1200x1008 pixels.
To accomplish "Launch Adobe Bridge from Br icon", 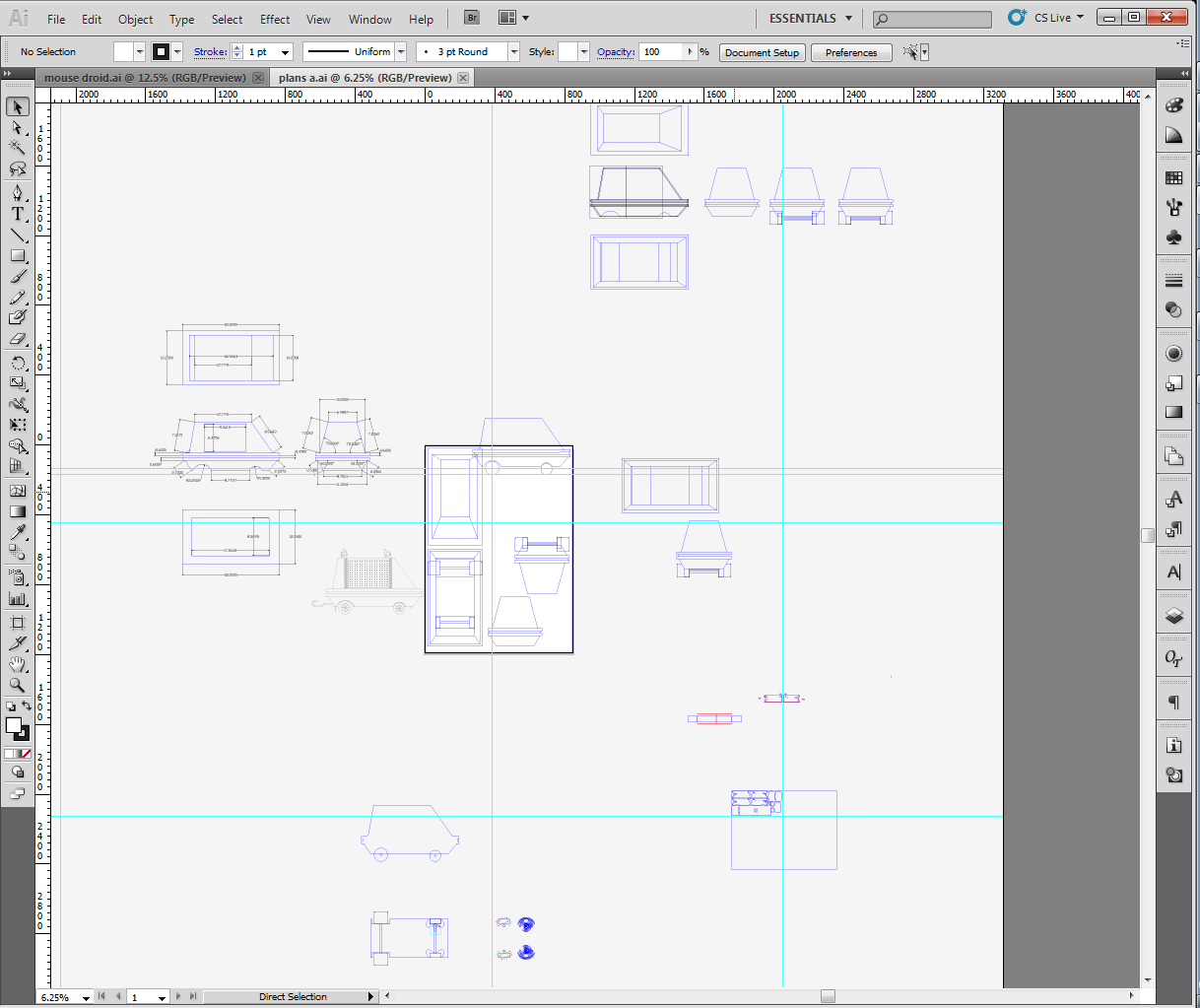I will (x=472, y=18).
